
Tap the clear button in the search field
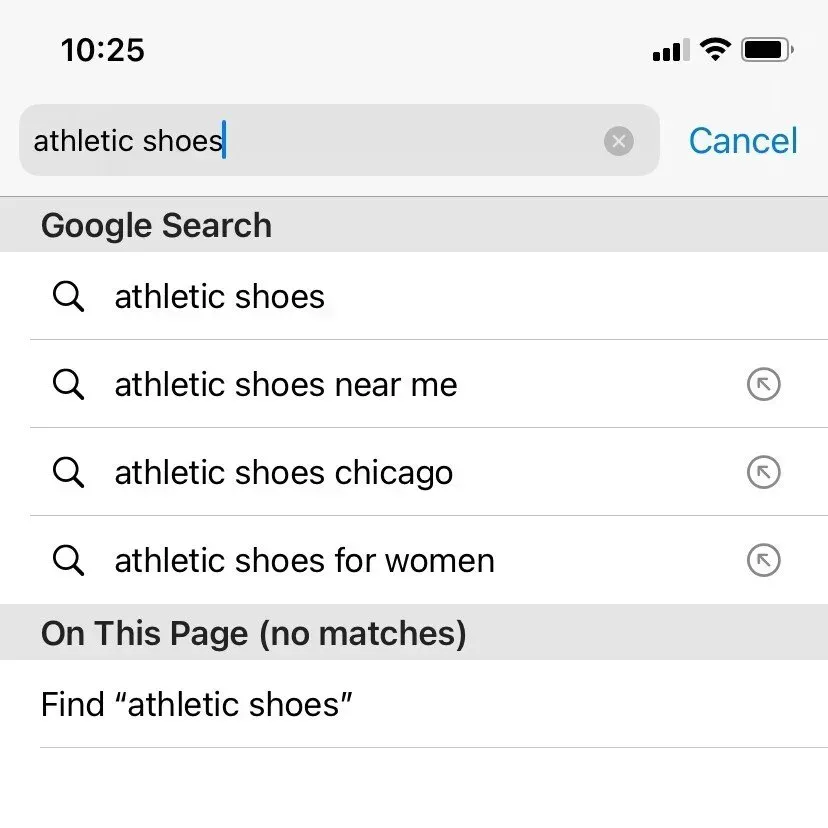(x=619, y=140)
